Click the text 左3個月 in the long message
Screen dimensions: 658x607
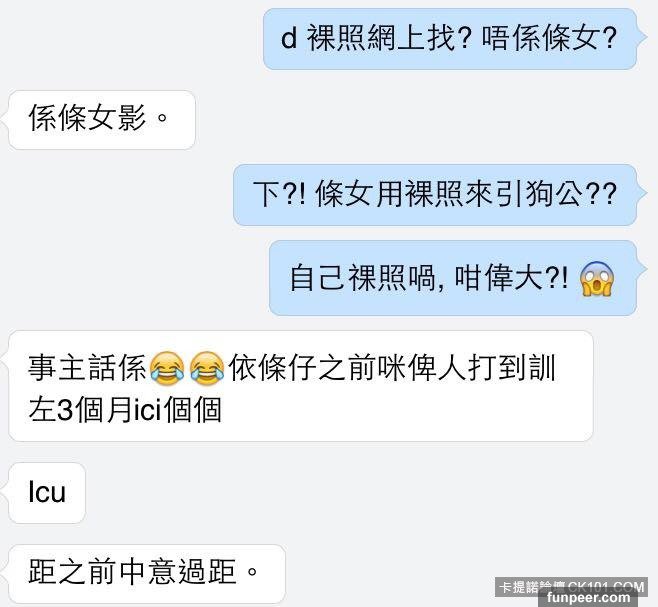(x=81, y=410)
